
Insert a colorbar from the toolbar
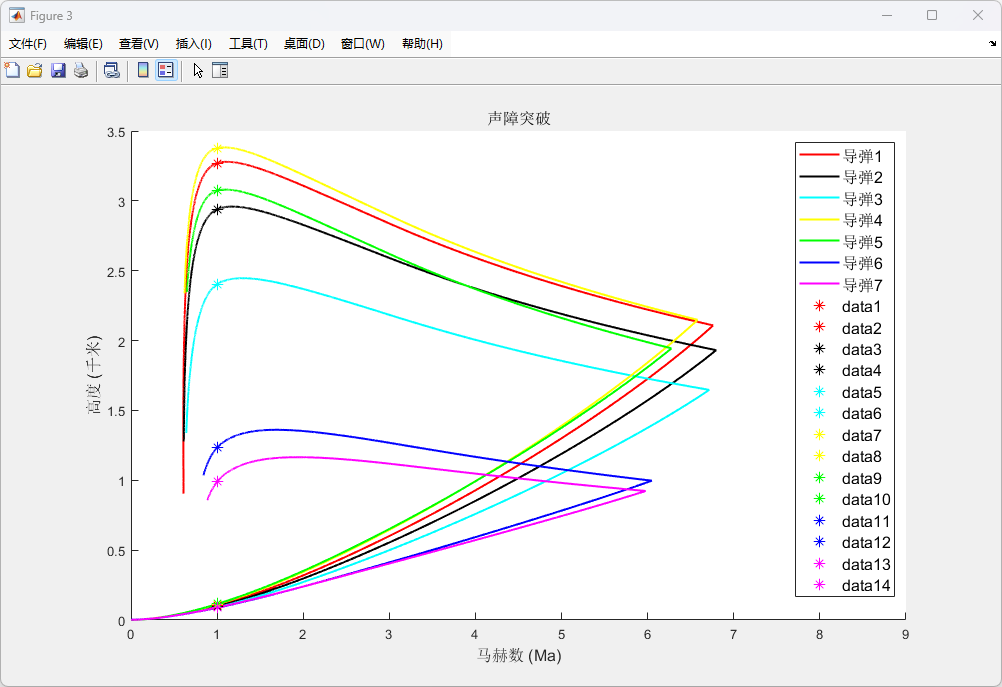[143, 70]
